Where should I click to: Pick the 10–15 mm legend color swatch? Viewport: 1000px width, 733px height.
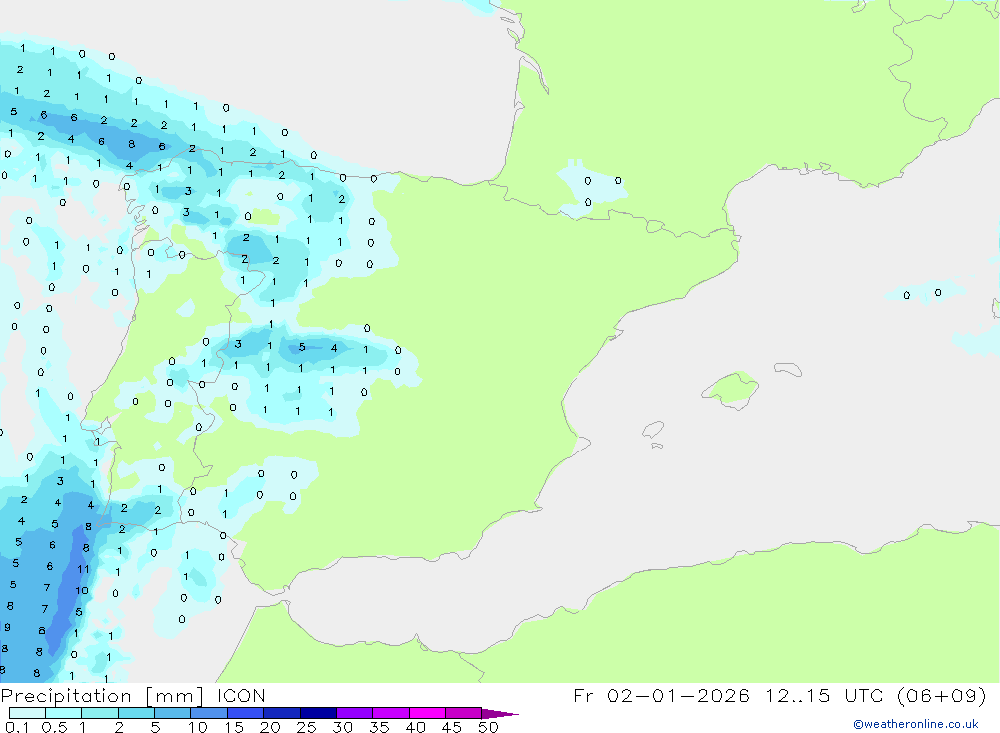pos(209,713)
